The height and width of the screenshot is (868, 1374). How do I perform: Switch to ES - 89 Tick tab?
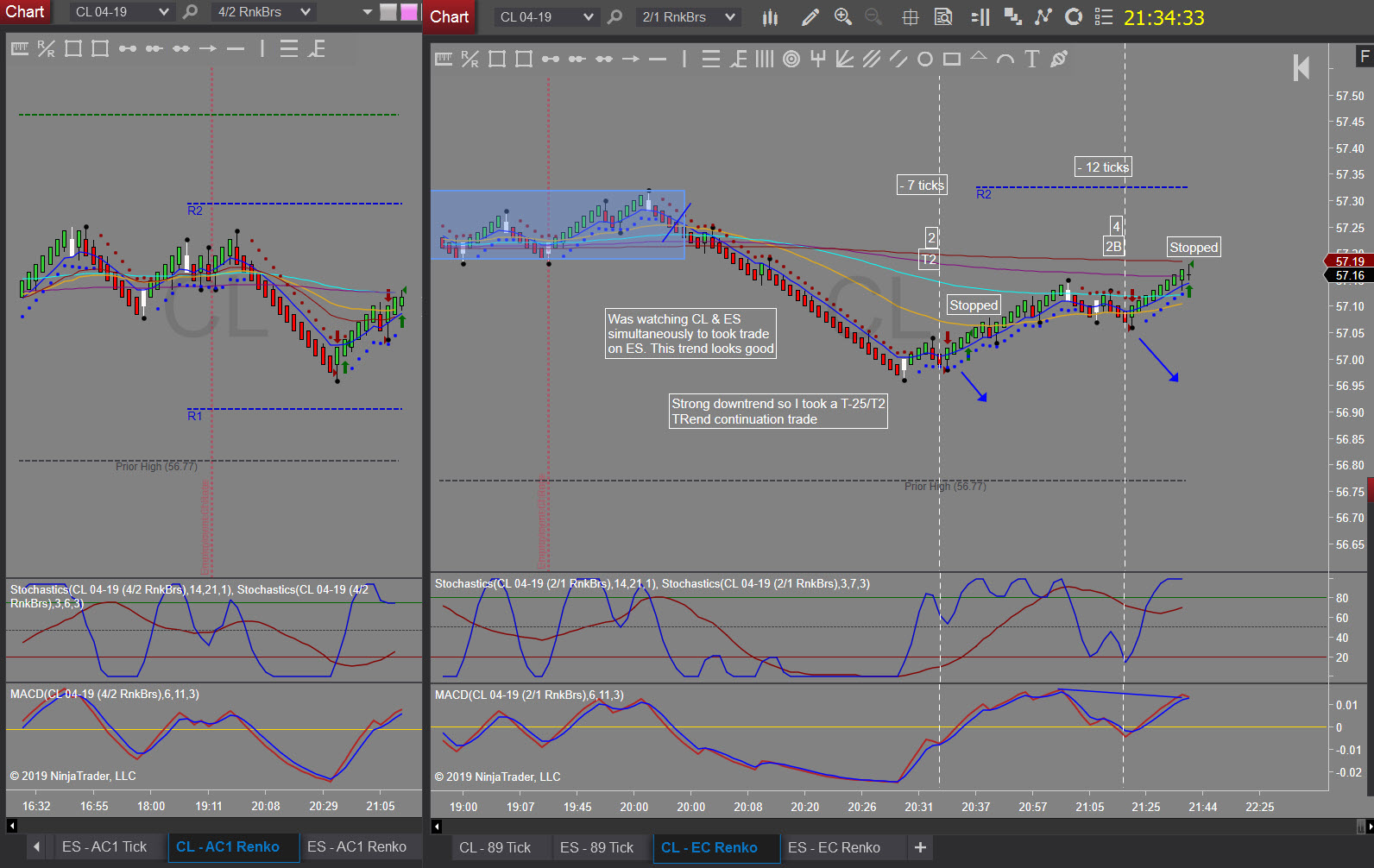(596, 847)
